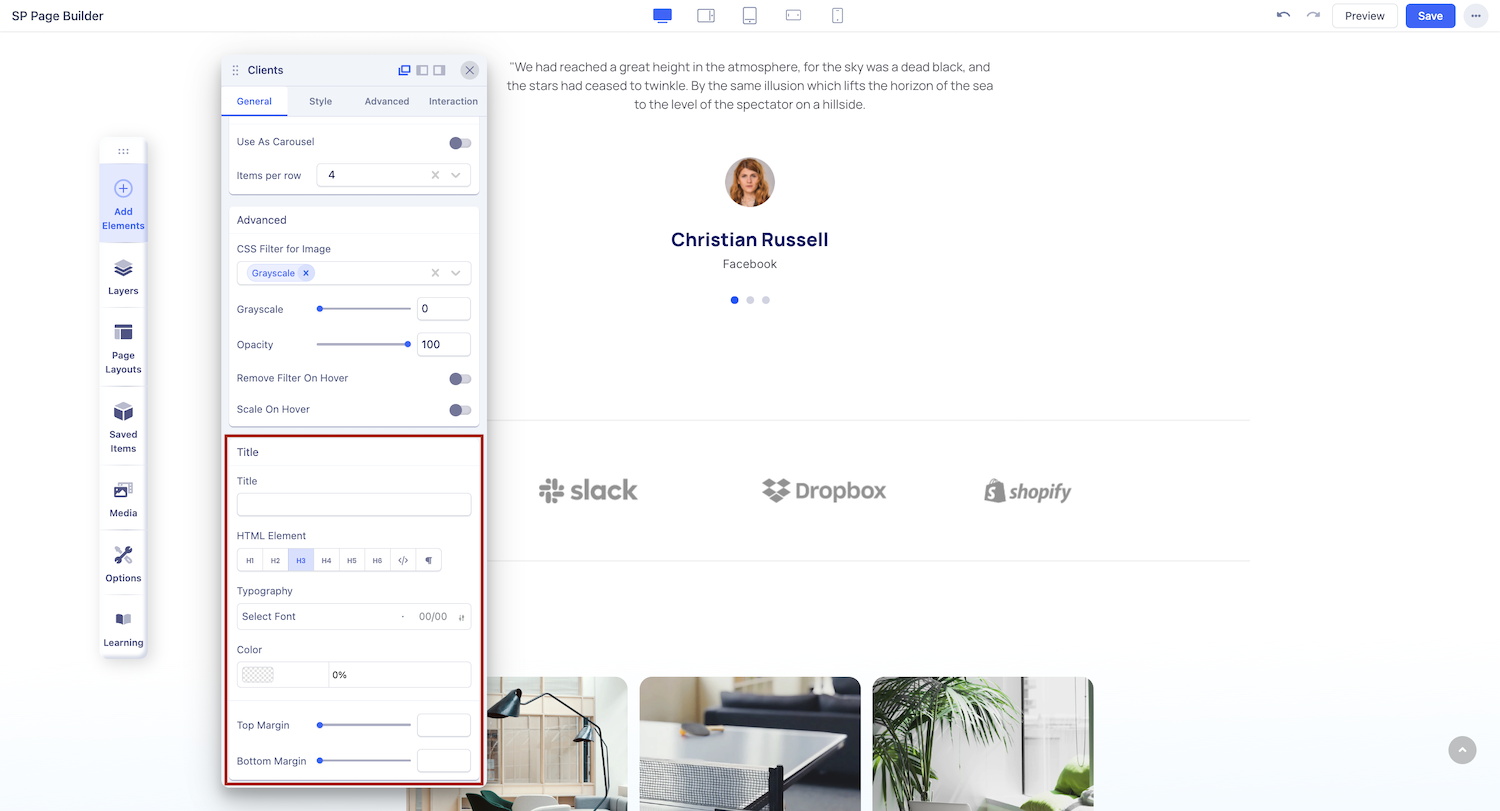The height and width of the screenshot is (811, 1500).
Task: Set title HTML element to H6
Action: [x=377, y=560]
